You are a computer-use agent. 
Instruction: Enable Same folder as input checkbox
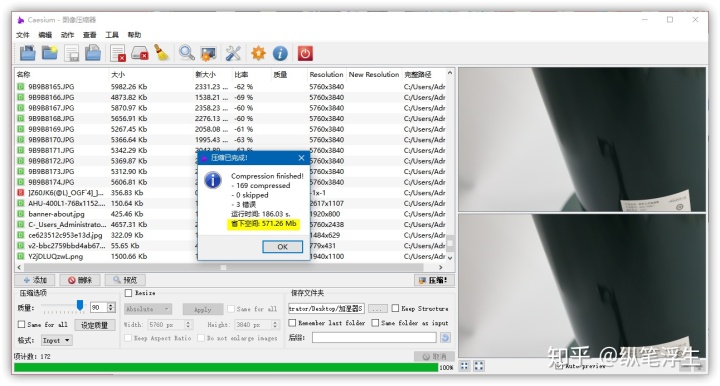(375, 323)
